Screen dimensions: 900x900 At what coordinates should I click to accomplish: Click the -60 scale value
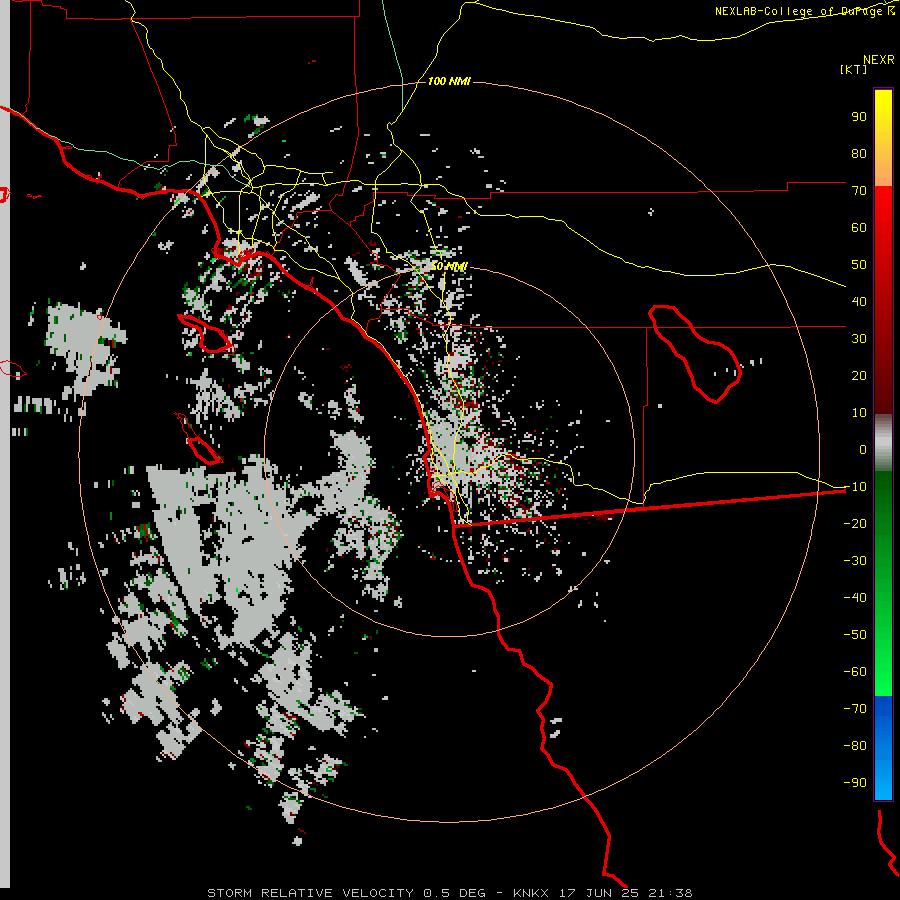point(855,672)
